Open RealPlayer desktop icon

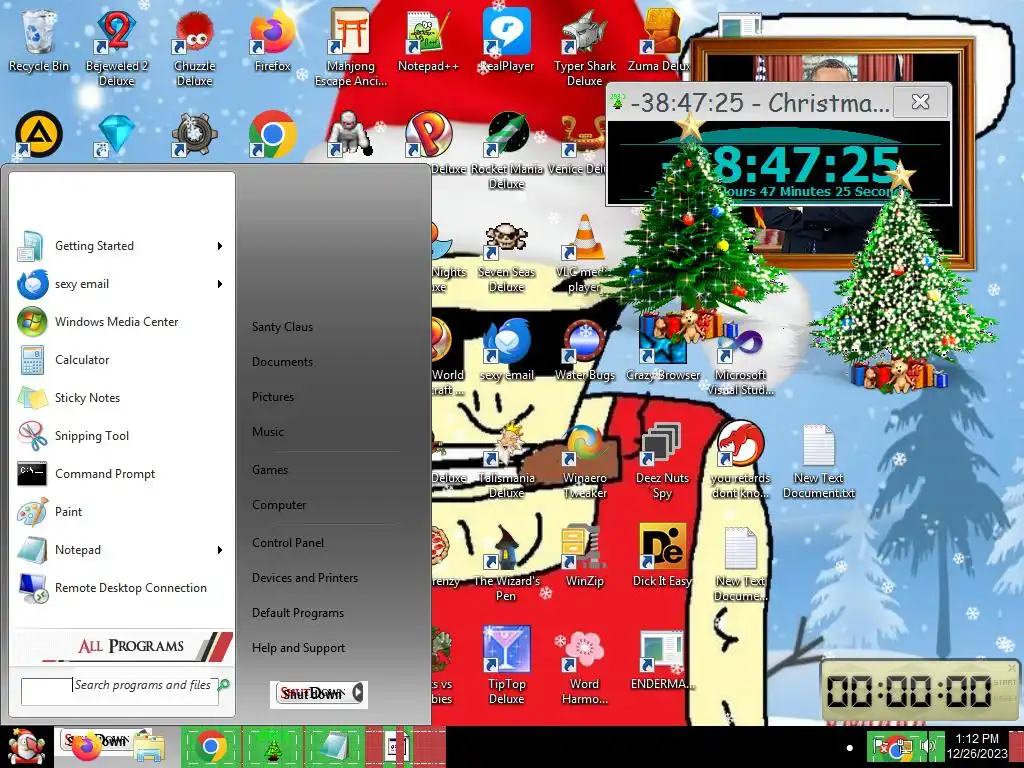[x=507, y=42]
